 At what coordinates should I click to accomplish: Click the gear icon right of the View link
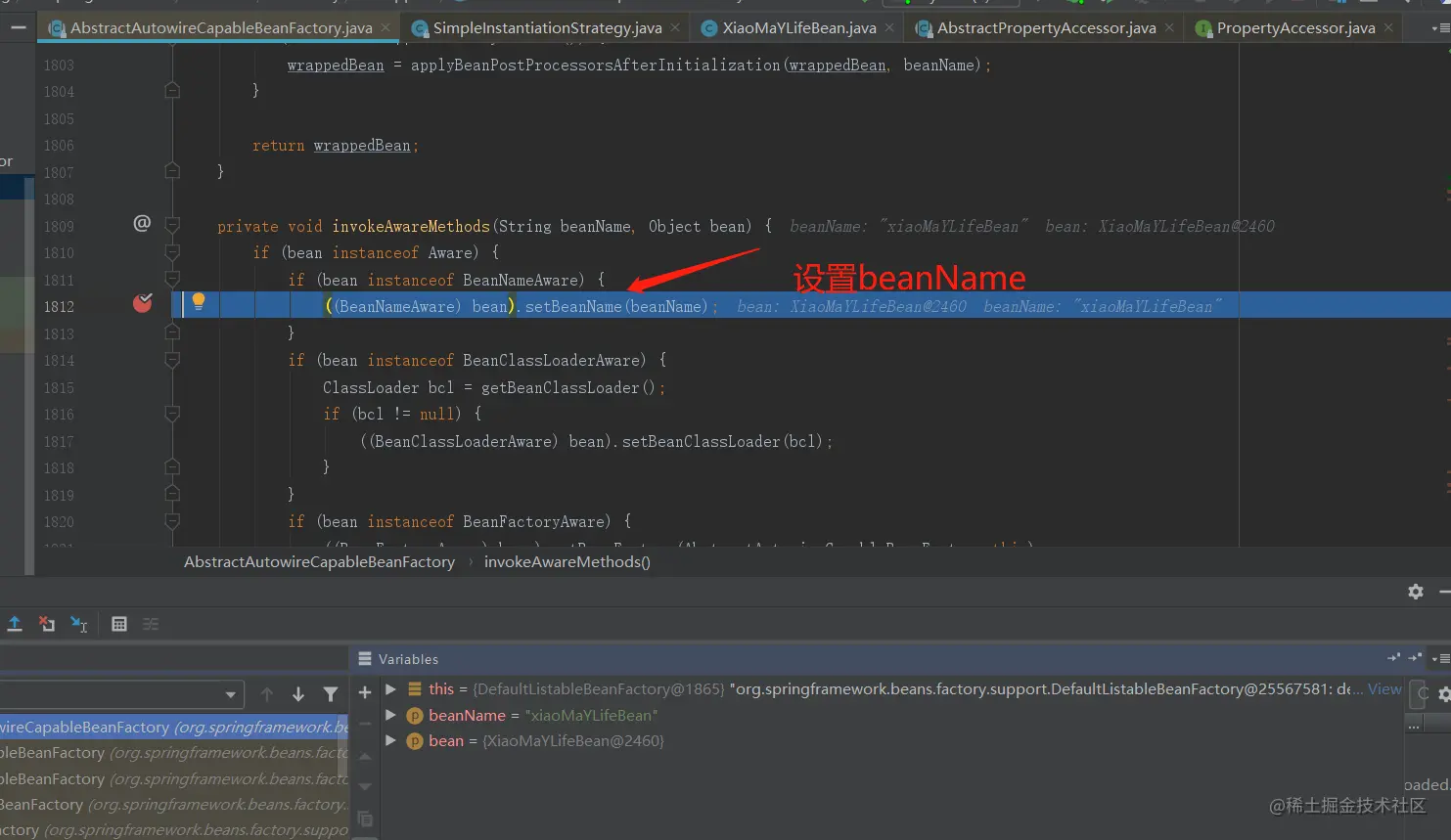coord(1444,694)
